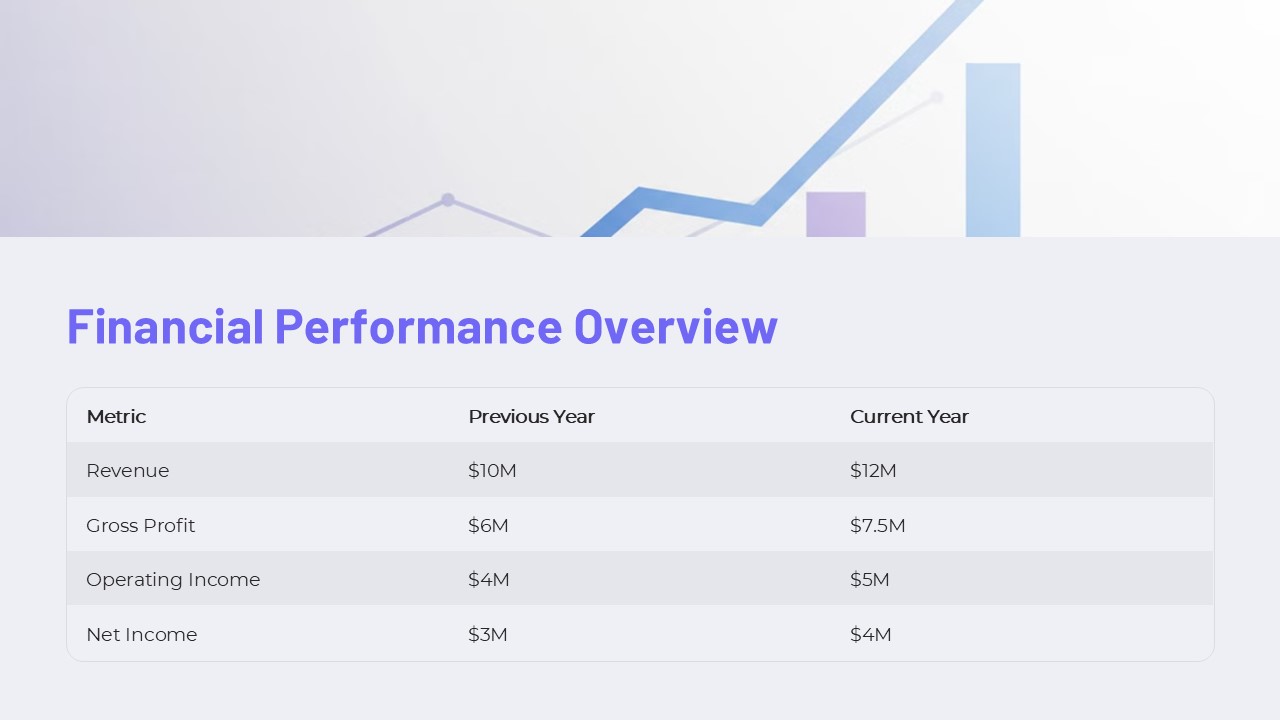
Task: Click the $5M operating income cell
Action: click(x=869, y=579)
